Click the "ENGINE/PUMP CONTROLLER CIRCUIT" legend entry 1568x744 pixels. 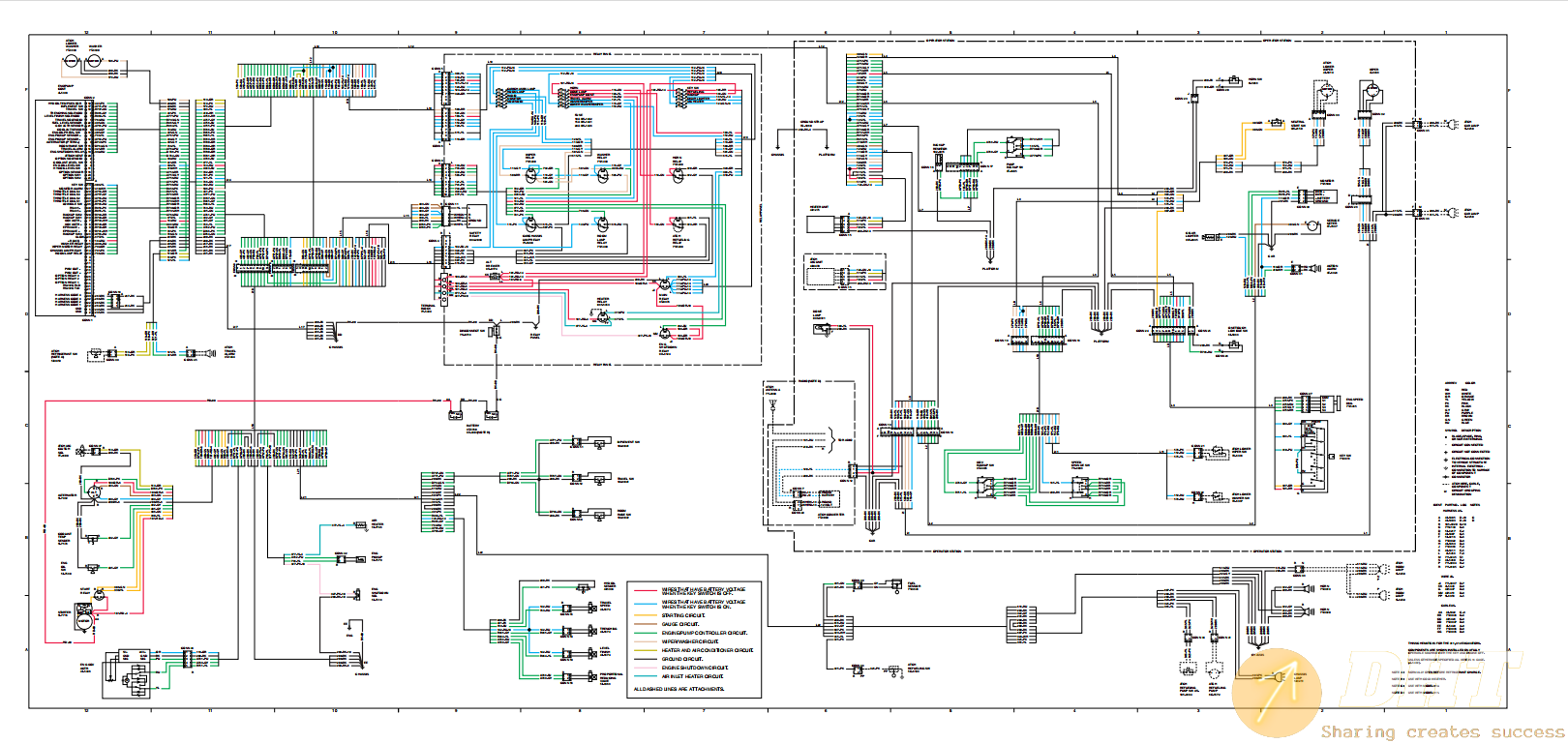(x=705, y=633)
